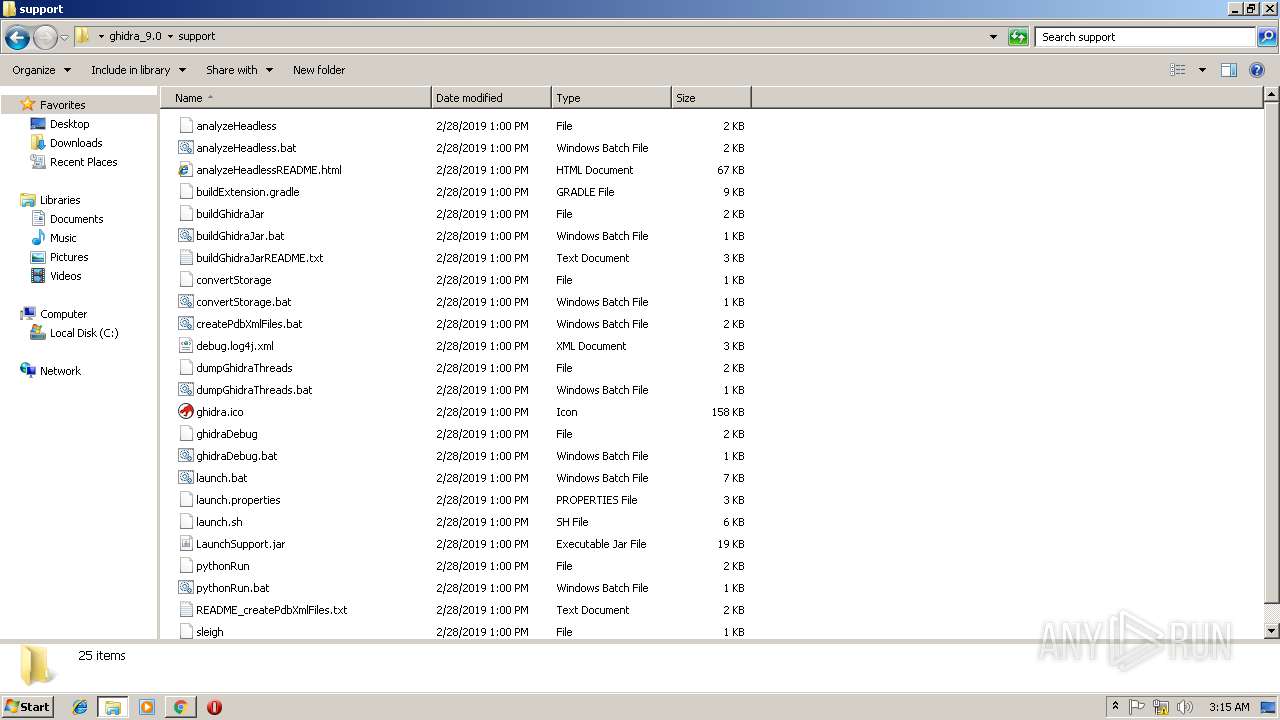Click the scroll down arrow of file list
This screenshot has height=720, width=1280.
1272,631
